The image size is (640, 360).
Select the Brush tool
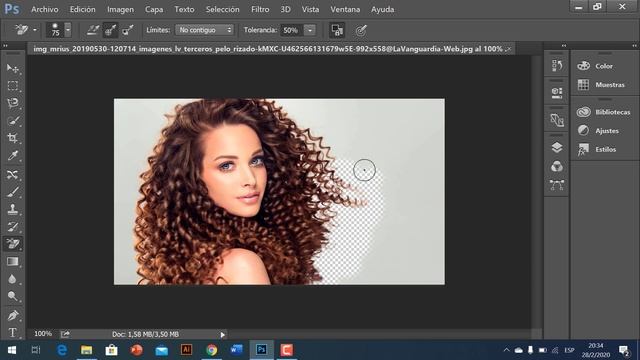[13, 192]
